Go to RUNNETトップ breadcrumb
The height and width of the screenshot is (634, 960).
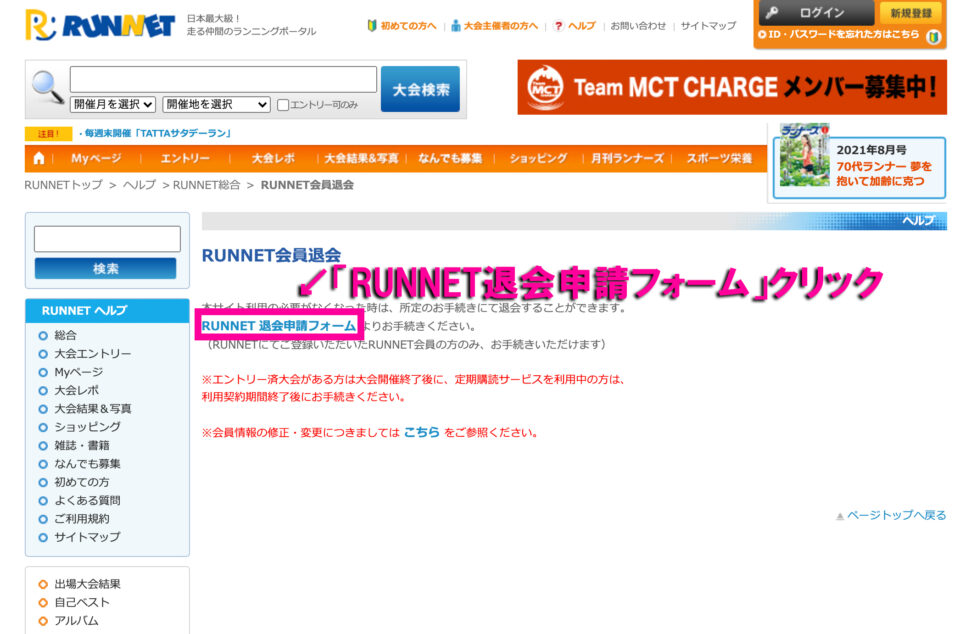[x=63, y=185]
